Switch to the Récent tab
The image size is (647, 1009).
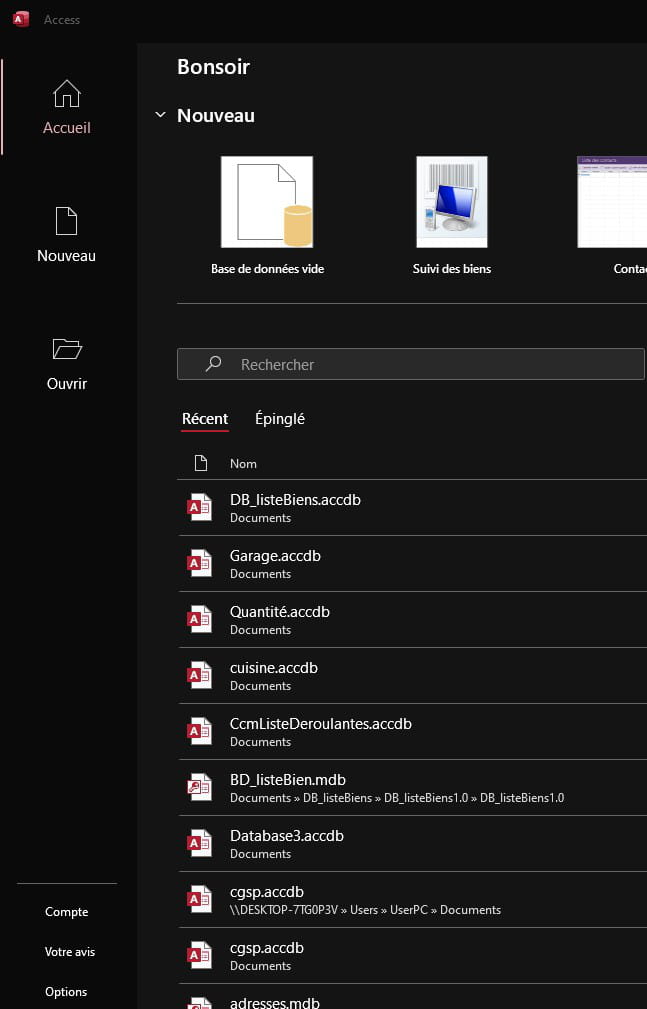[x=205, y=419]
